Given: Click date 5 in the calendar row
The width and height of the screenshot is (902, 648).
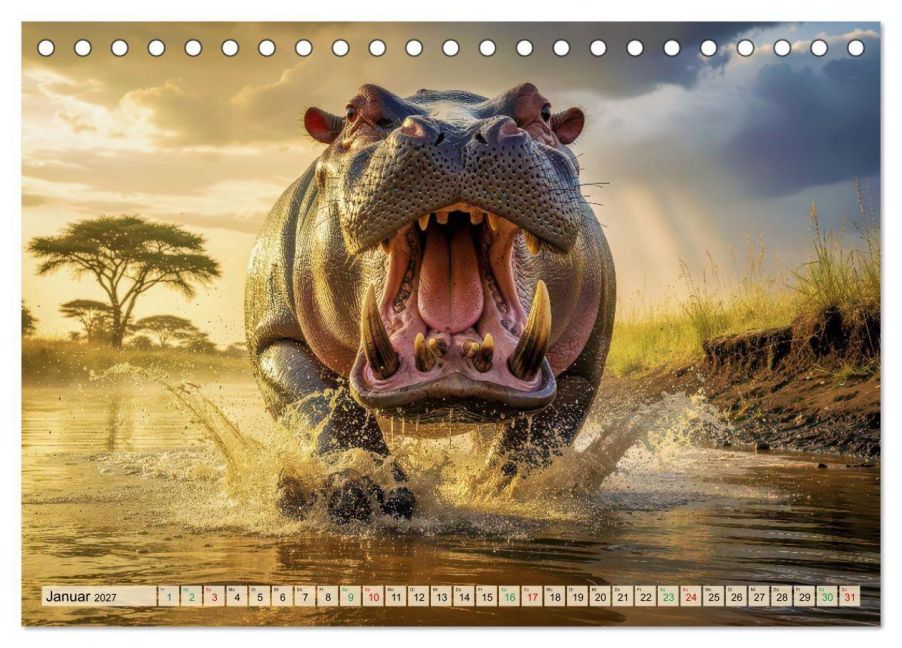Looking at the screenshot, I should click(x=259, y=596).
